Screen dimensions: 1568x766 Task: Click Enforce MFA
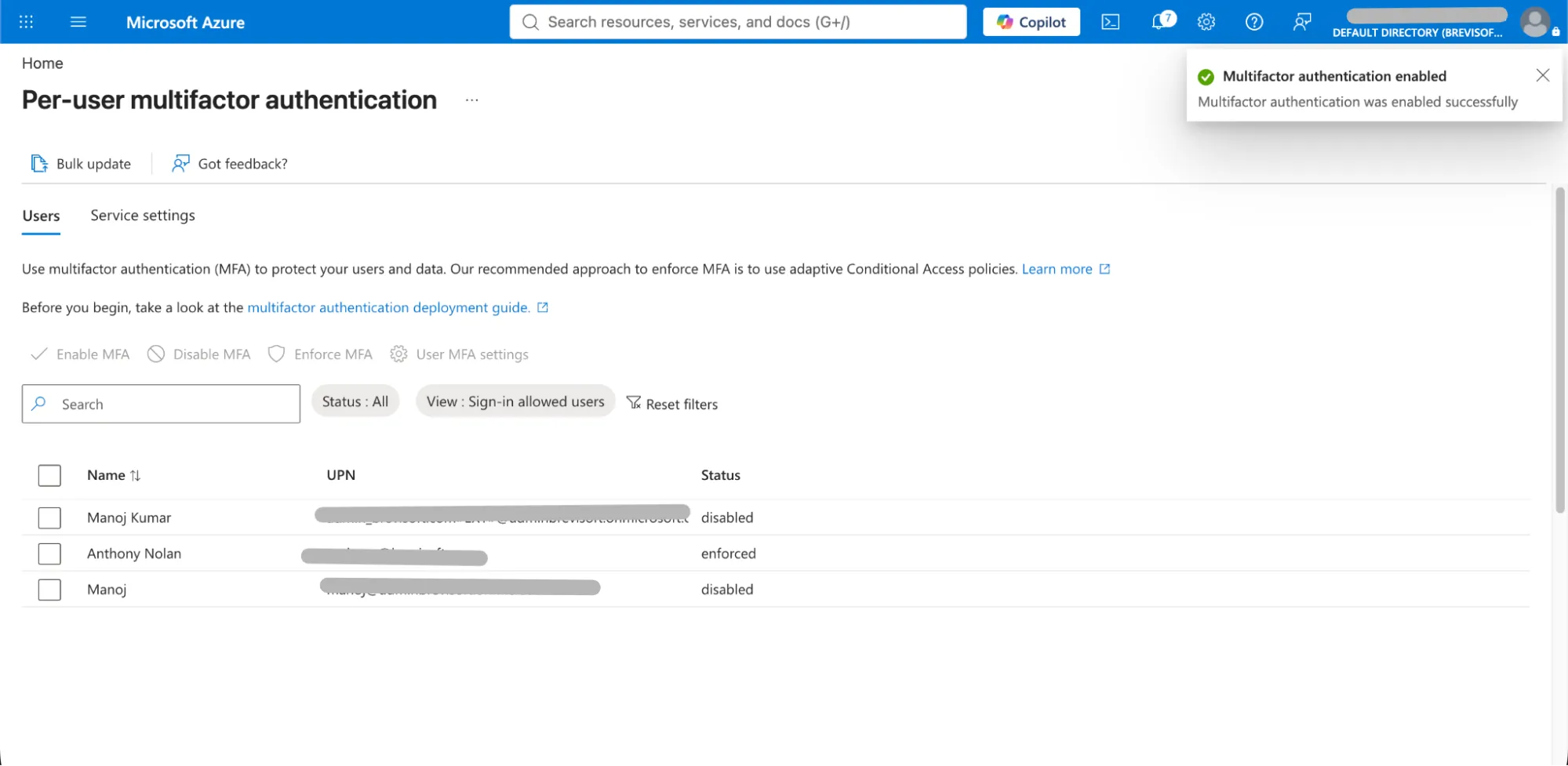[320, 354]
